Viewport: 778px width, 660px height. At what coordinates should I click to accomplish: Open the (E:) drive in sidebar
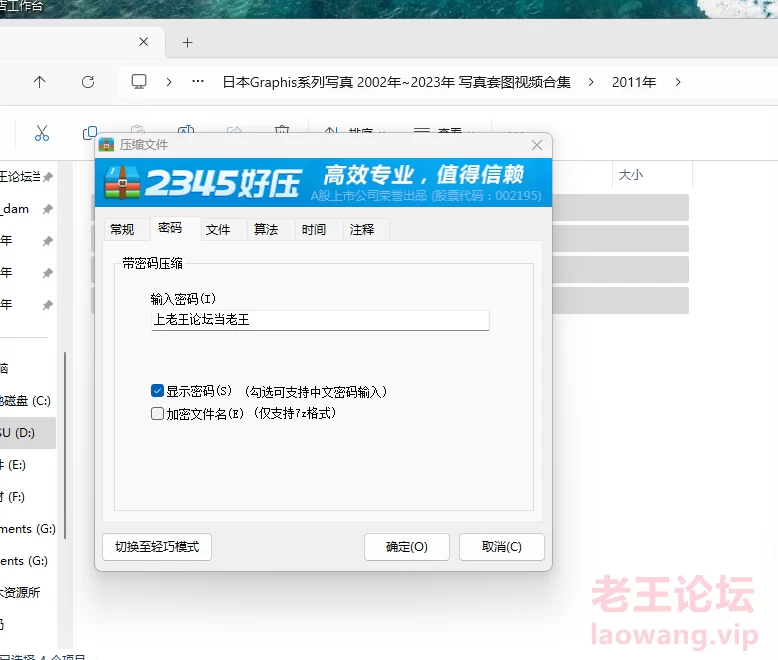28,464
